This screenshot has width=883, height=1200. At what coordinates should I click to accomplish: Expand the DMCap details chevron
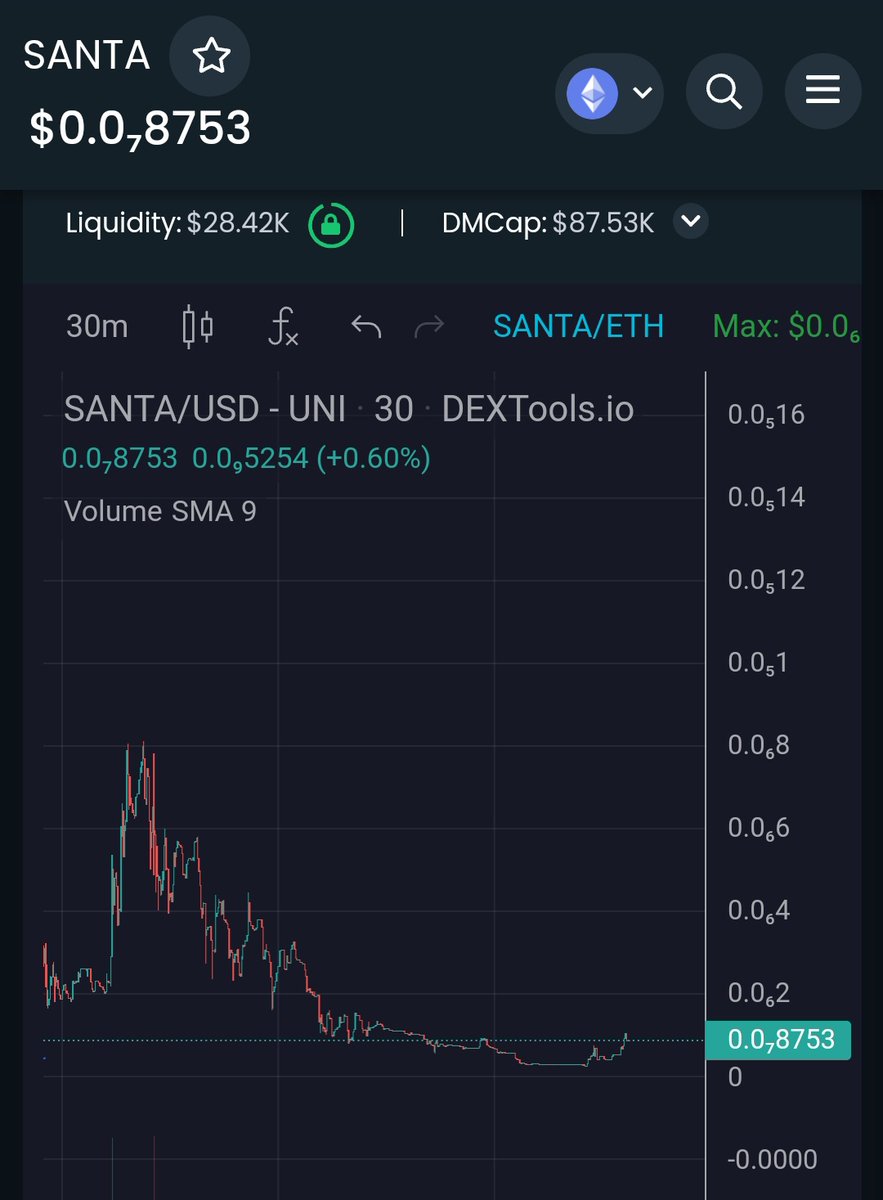690,222
